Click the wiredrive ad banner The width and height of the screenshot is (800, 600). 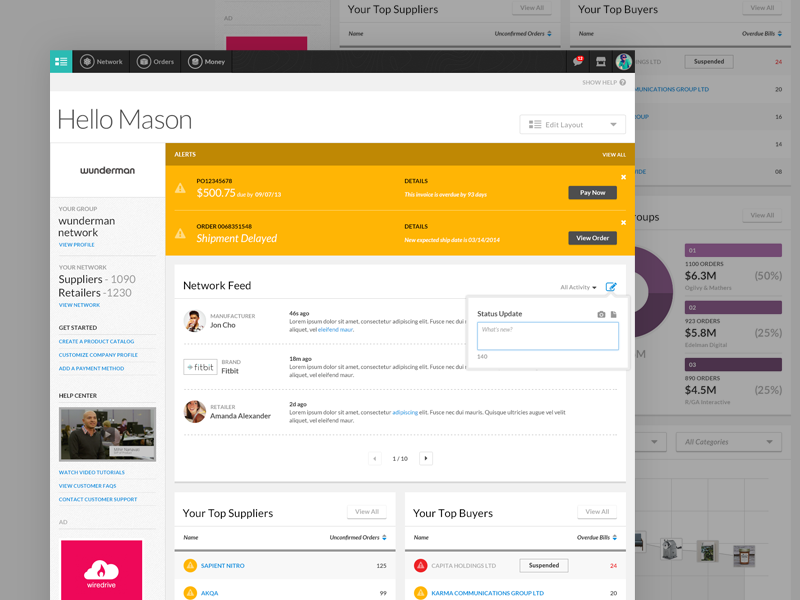tap(102, 570)
